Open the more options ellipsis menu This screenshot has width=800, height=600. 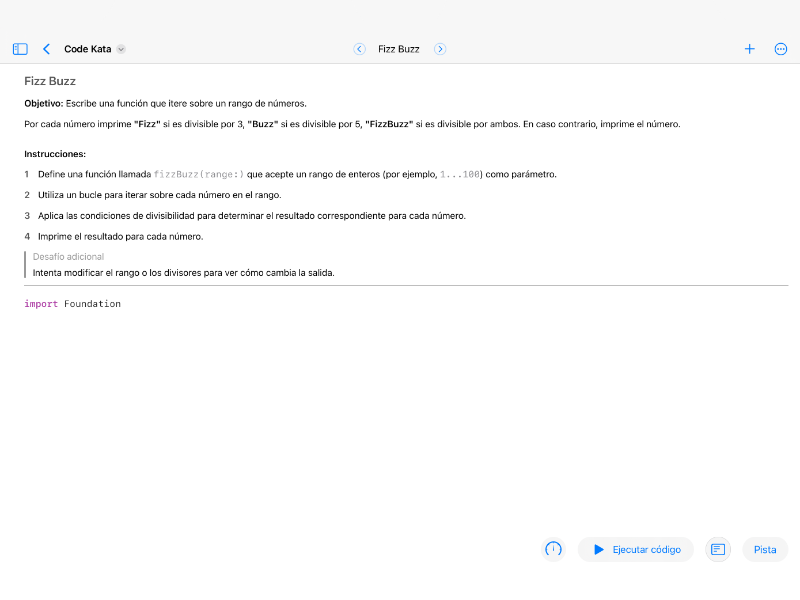(x=780, y=48)
